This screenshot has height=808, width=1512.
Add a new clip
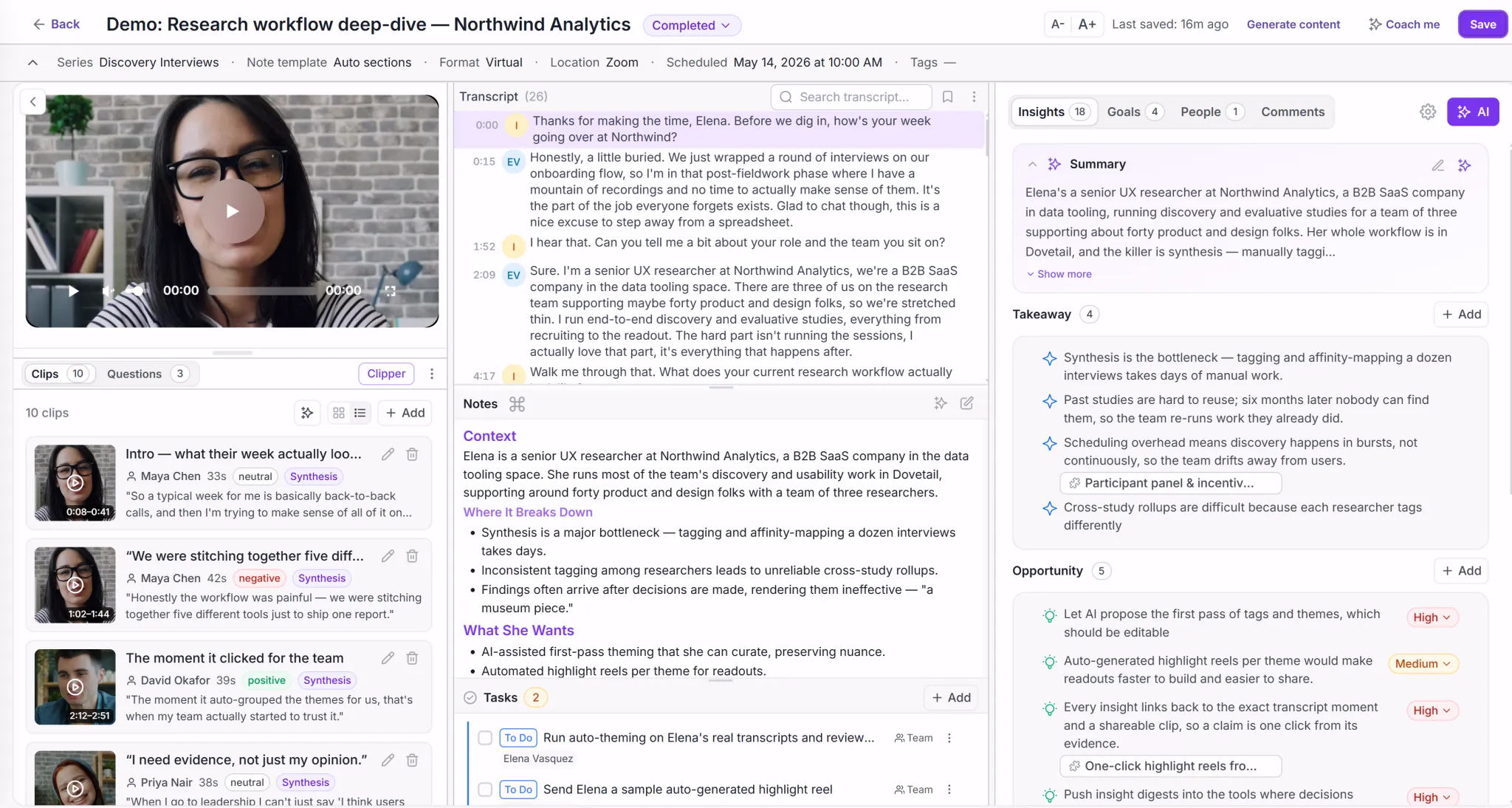(405, 413)
